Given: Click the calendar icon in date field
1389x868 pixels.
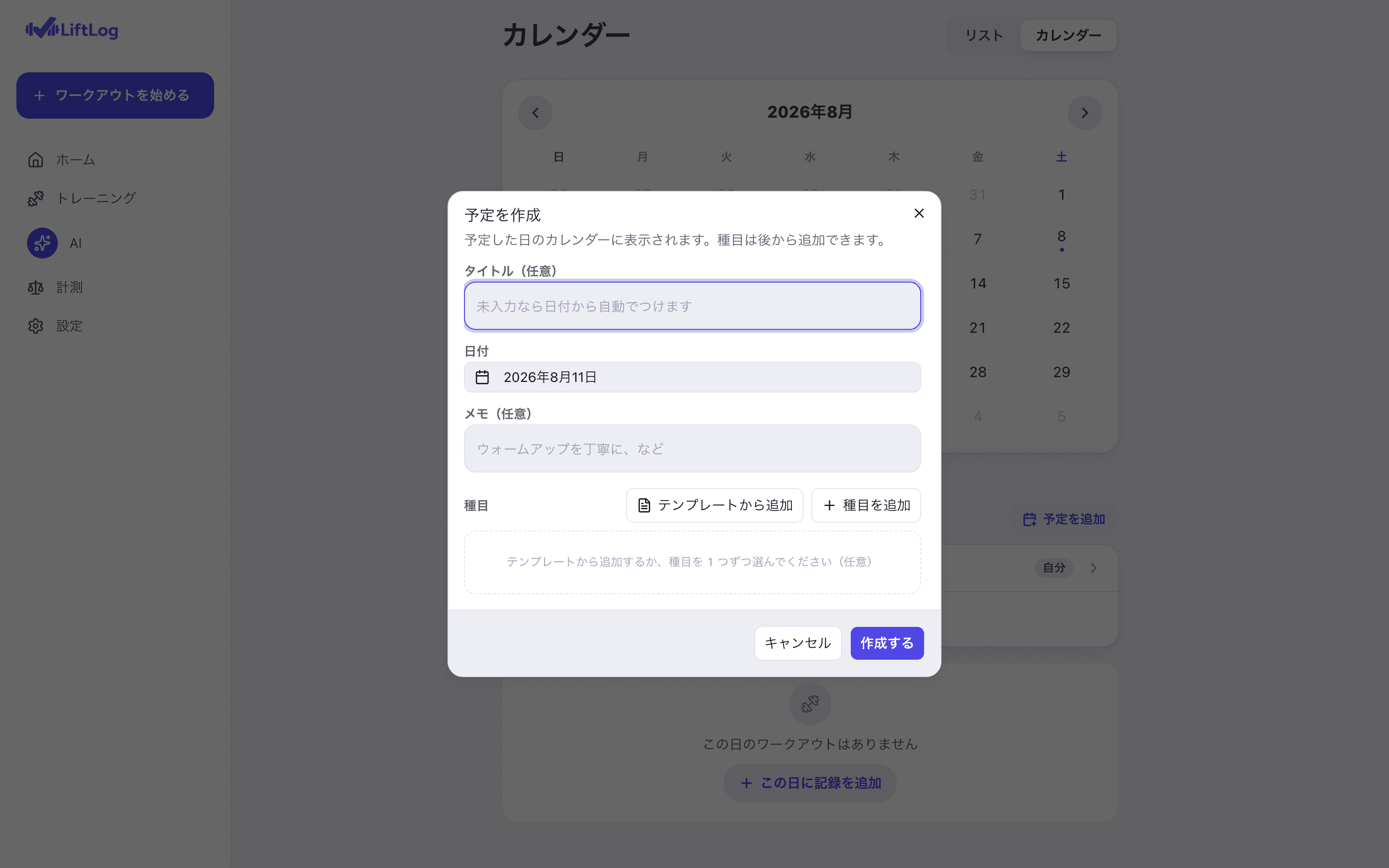Looking at the screenshot, I should (x=482, y=377).
